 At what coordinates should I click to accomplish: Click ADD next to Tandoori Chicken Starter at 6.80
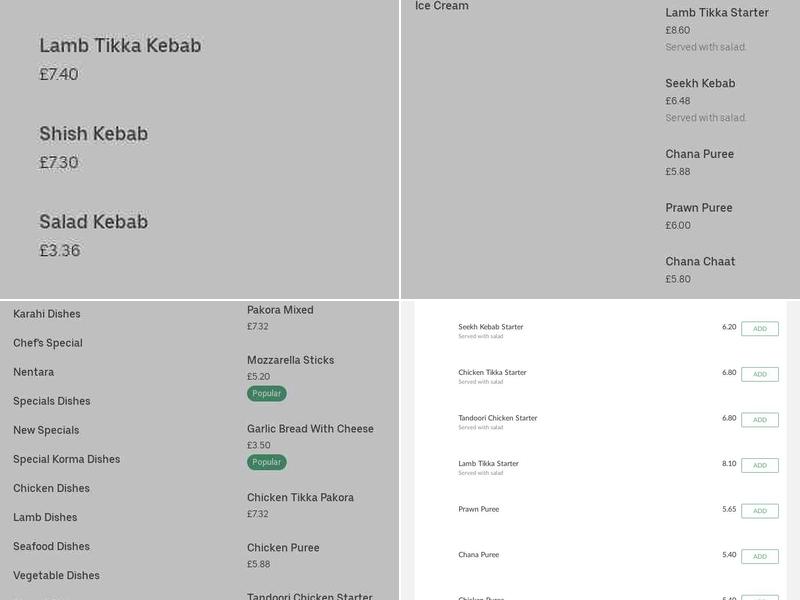click(x=759, y=420)
